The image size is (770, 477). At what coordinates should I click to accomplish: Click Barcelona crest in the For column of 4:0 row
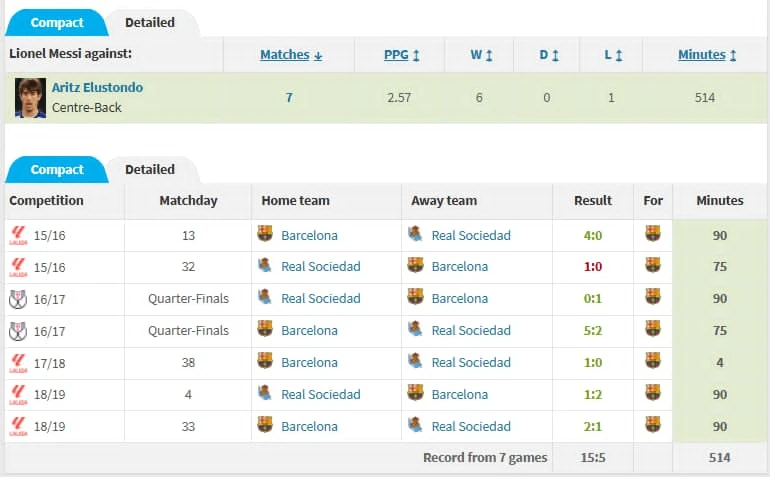[x=653, y=233]
